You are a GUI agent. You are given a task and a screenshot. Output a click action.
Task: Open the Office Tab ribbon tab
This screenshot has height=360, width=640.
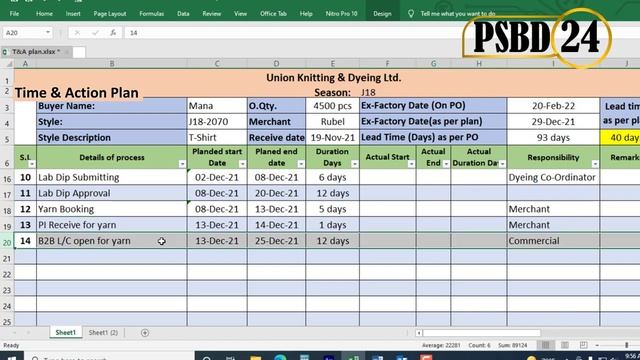[x=273, y=13]
